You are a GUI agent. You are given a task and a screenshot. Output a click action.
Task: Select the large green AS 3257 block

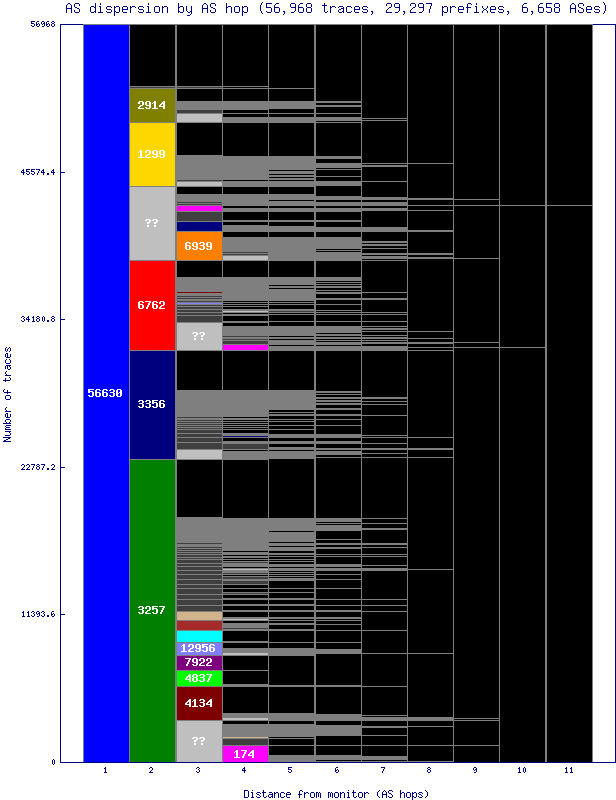[x=152, y=609]
